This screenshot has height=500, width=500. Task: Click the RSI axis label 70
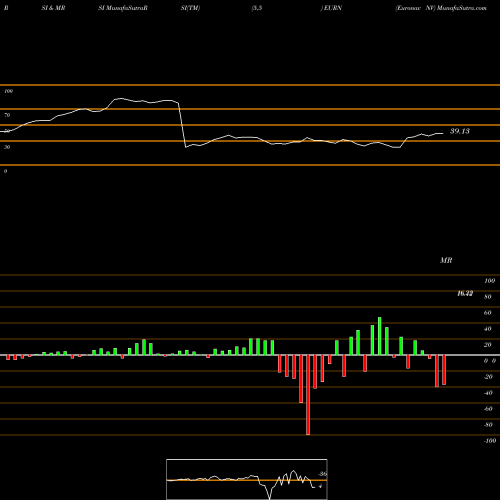[x=7, y=115]
